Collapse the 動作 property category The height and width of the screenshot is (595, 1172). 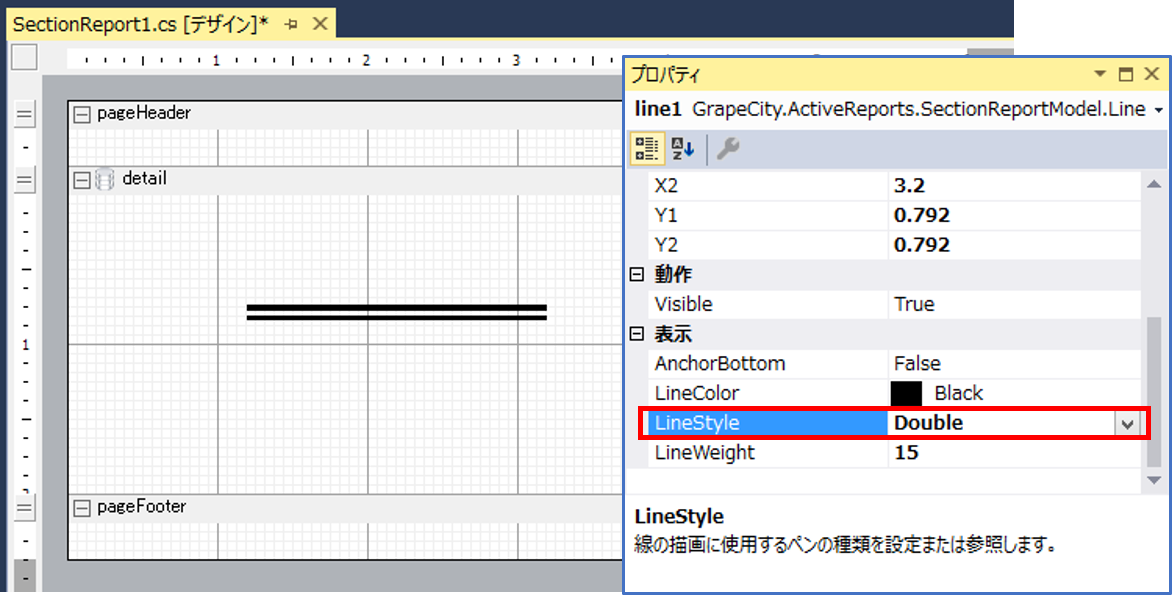(637, 274)
